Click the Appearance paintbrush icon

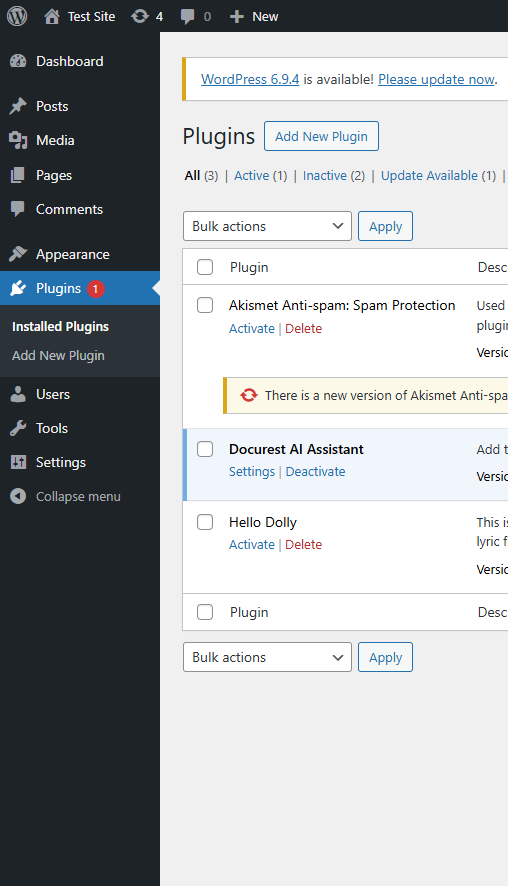tap(18, 254)
